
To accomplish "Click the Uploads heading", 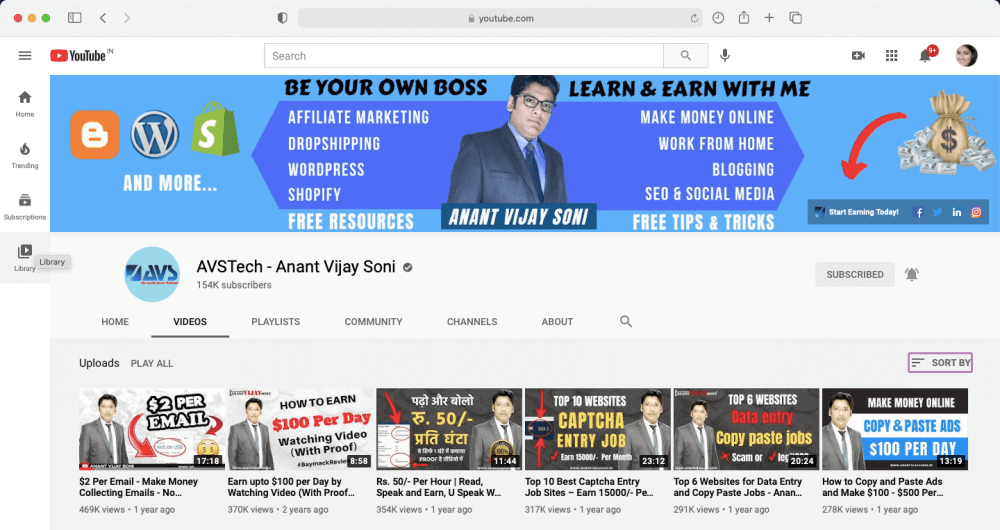I will [x=99, y=363].
